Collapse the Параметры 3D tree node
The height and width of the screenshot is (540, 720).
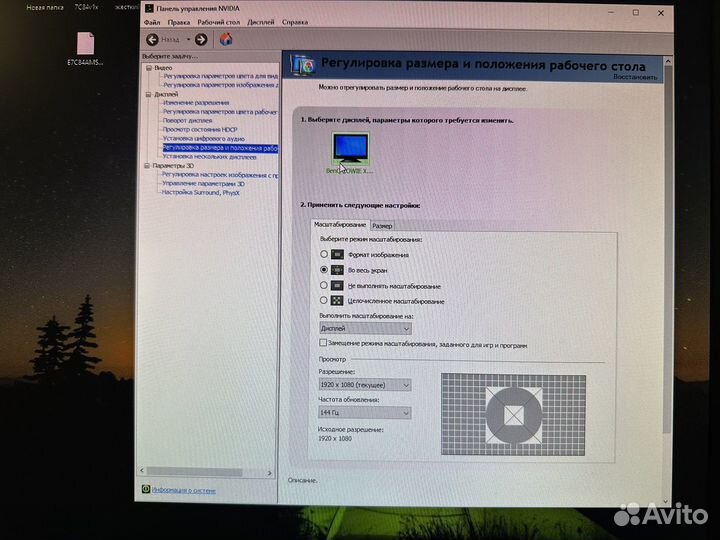(147, 166)
